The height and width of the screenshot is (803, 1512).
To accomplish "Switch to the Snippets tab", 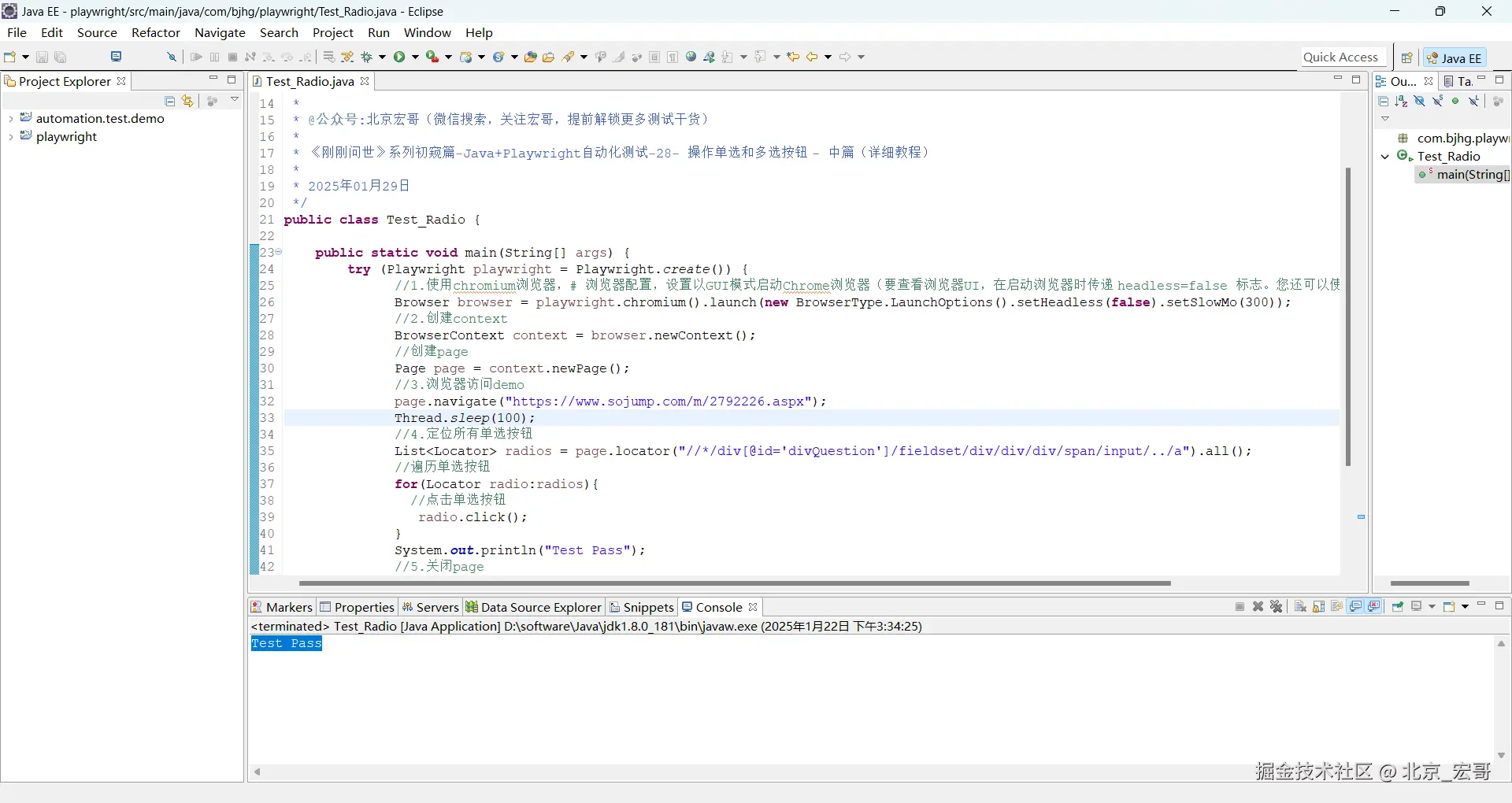I will coord(642,607).
